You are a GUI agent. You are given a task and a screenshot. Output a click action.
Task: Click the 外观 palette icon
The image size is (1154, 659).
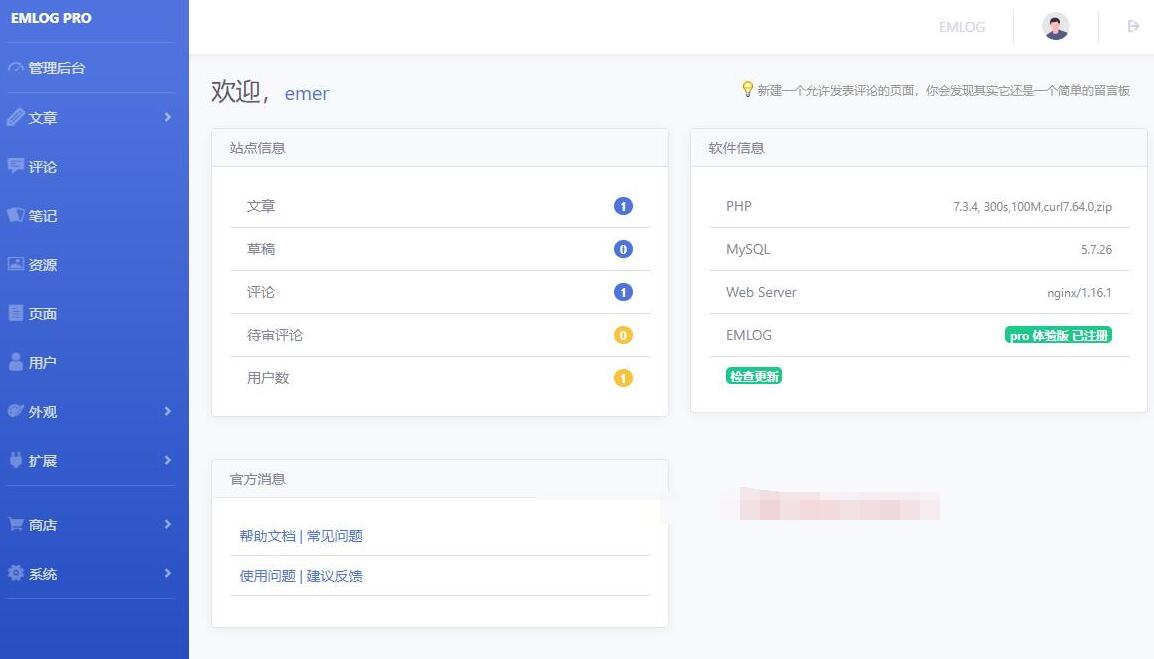click(x=18, y=411)
